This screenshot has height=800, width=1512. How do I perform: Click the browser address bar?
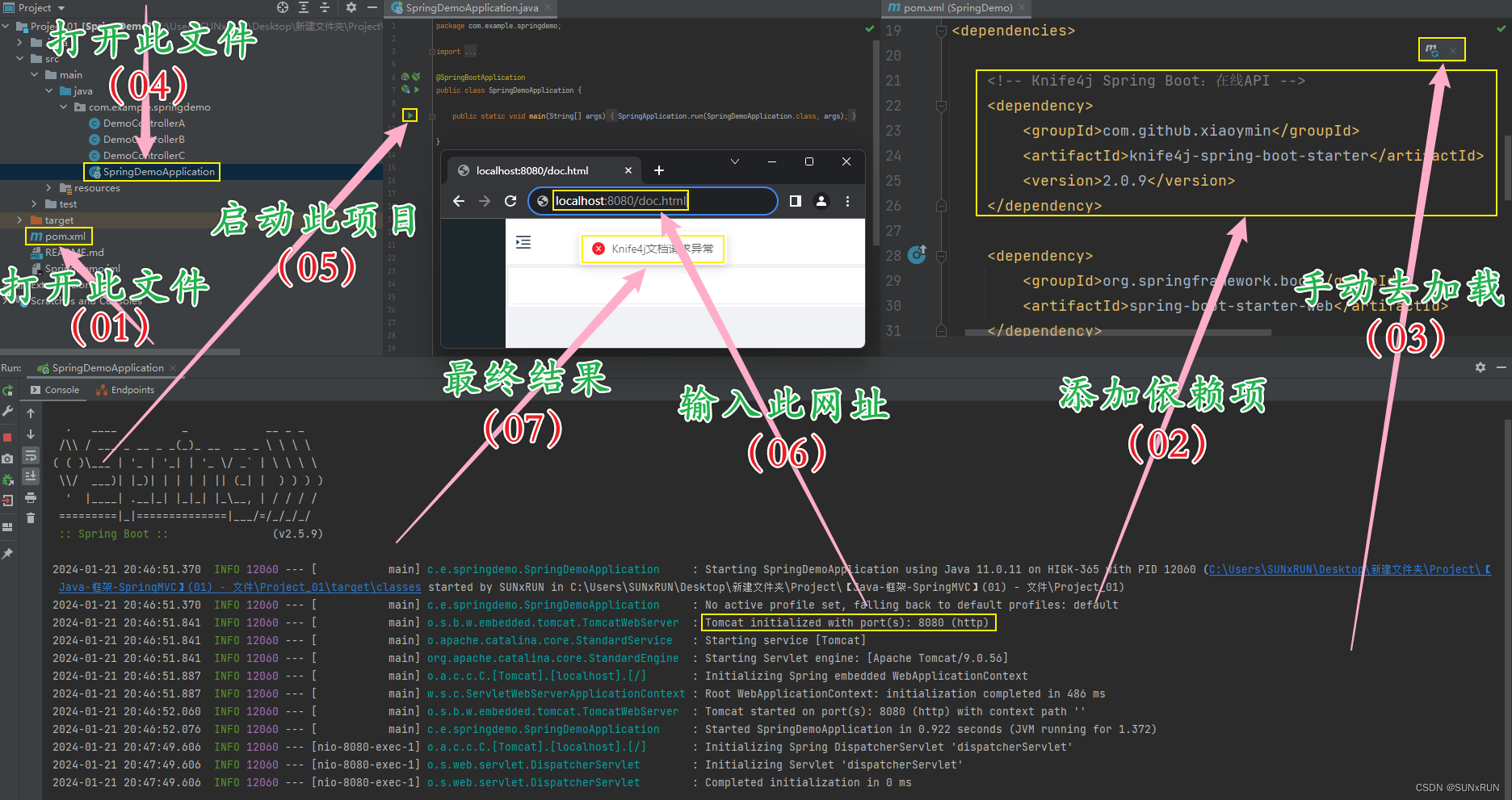(653, 201)
